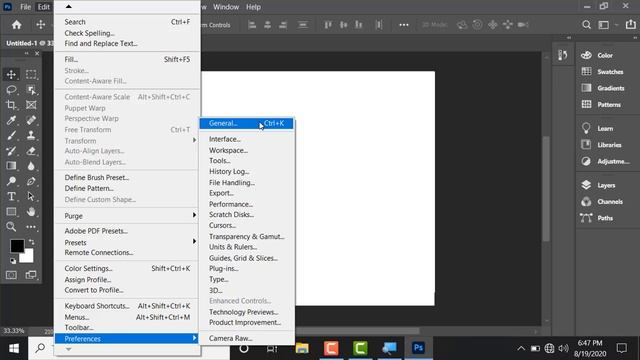Select the Frame tool
The image size is (640, 360).
tap(31, 105)
